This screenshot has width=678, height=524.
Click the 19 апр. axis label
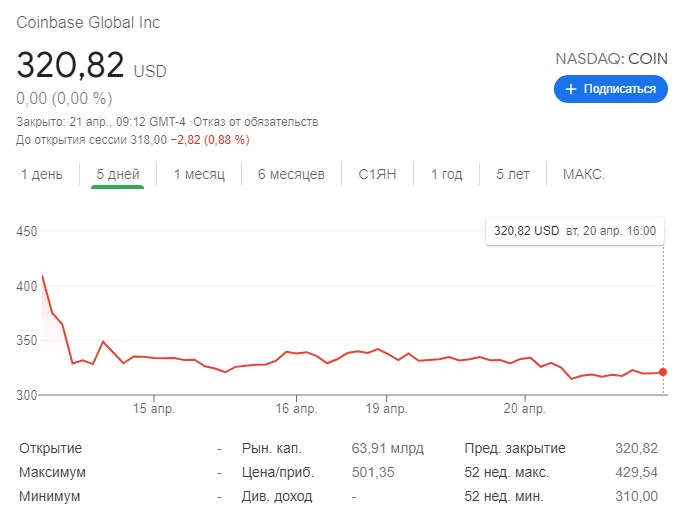click(386, 408)
